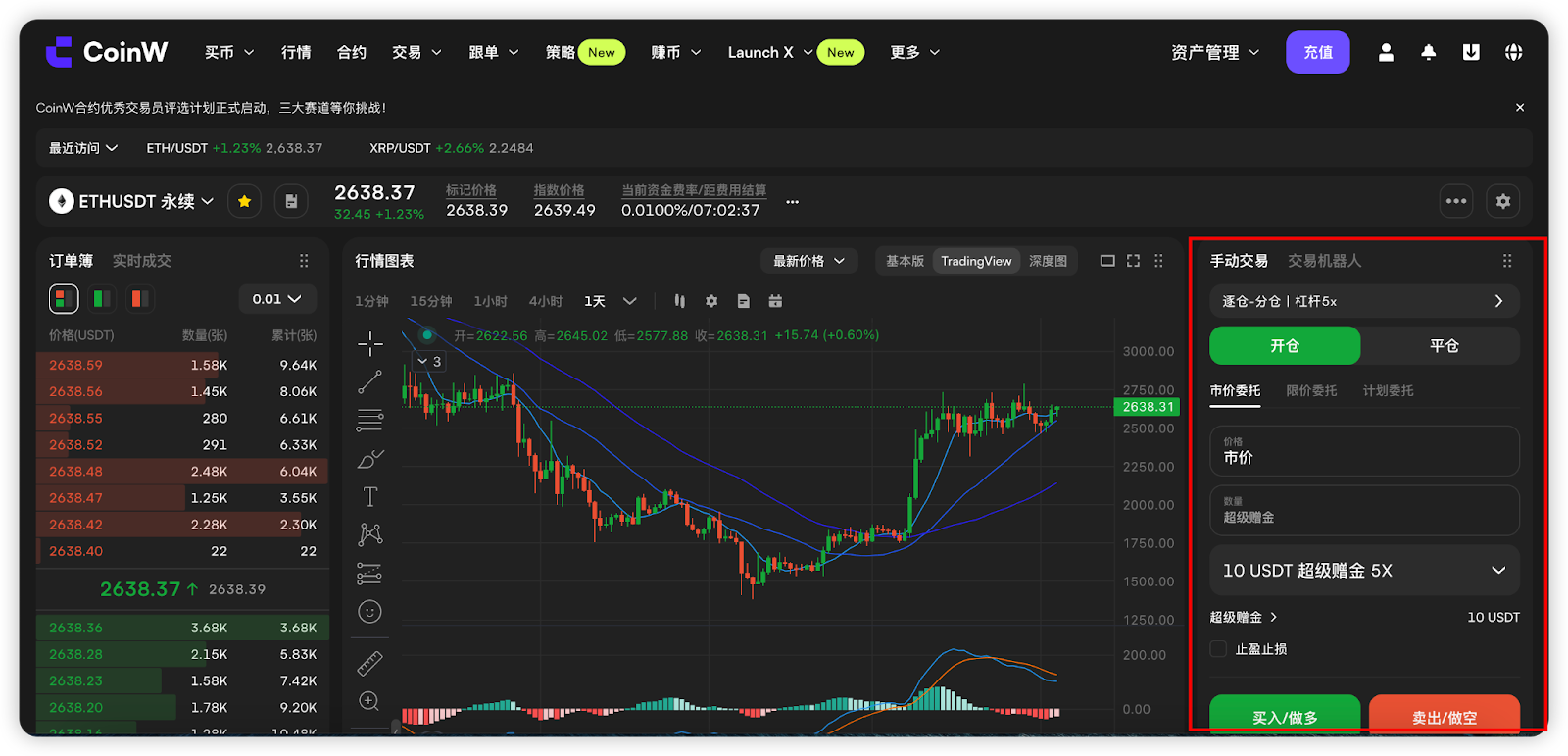The image size is (1568, 756).
Task: Click the download app icon
Action: coord(1471,52)
